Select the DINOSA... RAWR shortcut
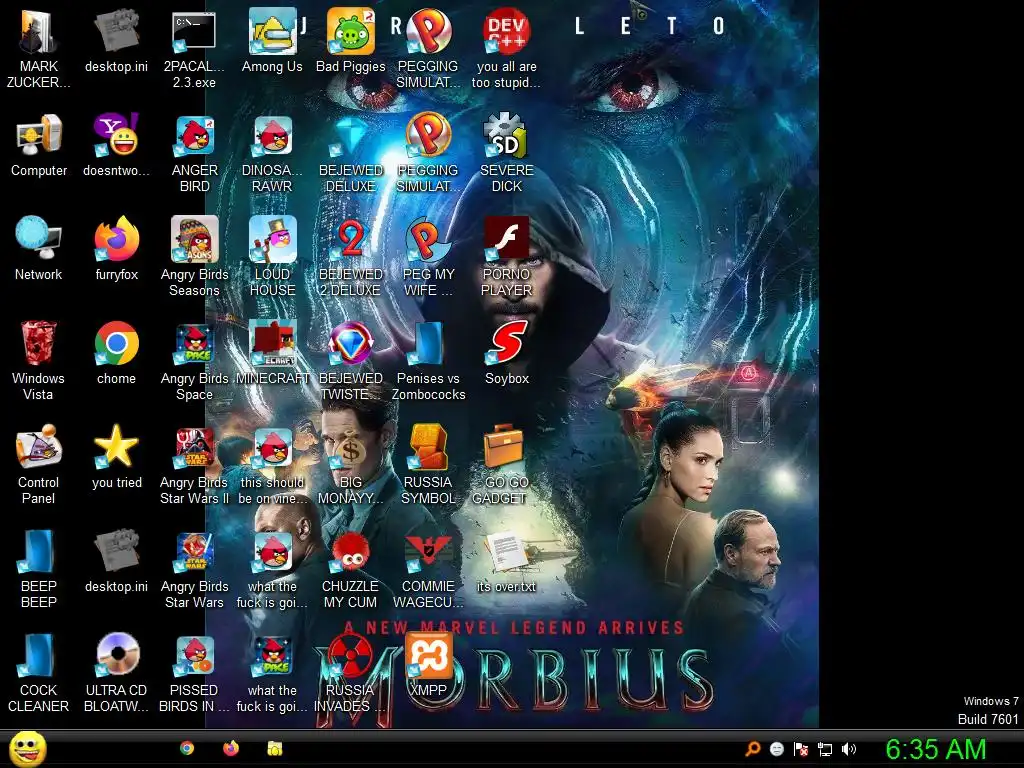1024x768 pixels. click(272, 152)
